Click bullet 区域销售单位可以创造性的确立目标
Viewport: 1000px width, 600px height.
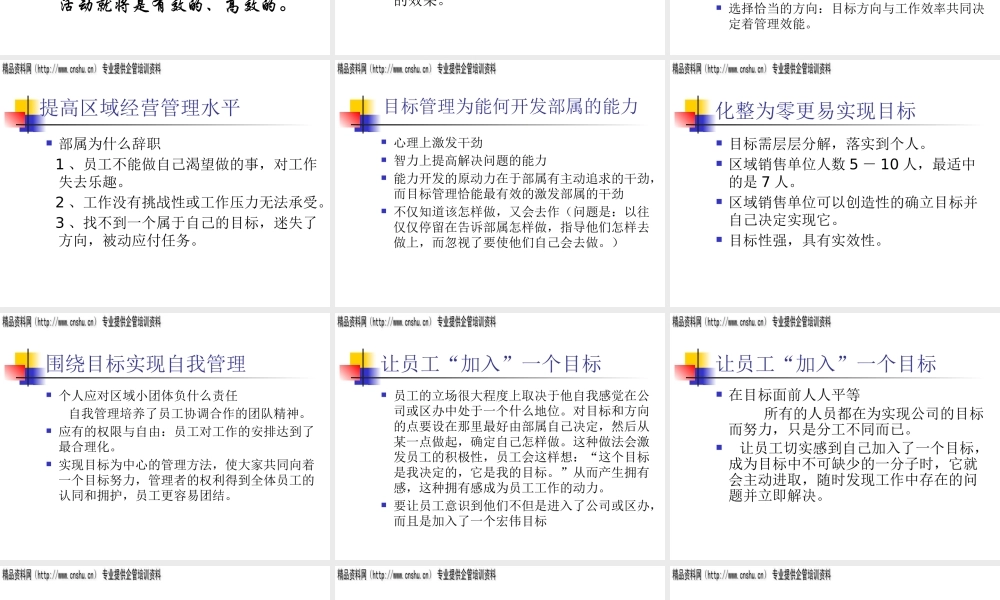coord(853,211)
